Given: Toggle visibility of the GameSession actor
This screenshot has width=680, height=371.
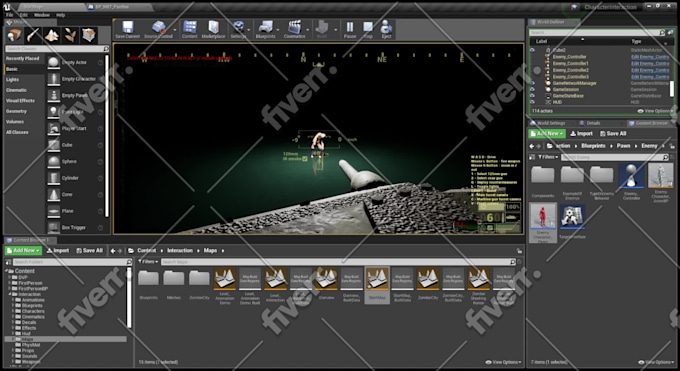Looking at the screenshot, I should coord(533,89).
